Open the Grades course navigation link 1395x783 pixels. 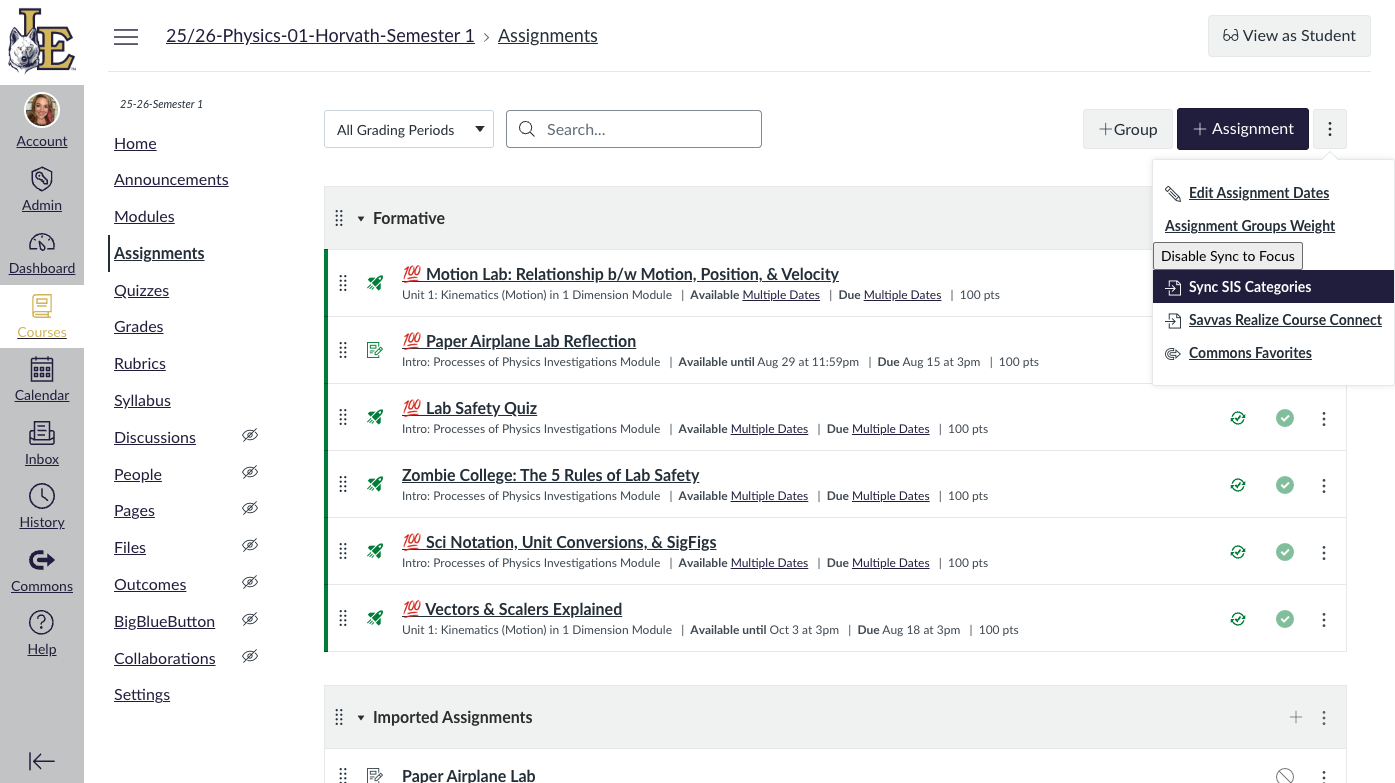point(138,327)
